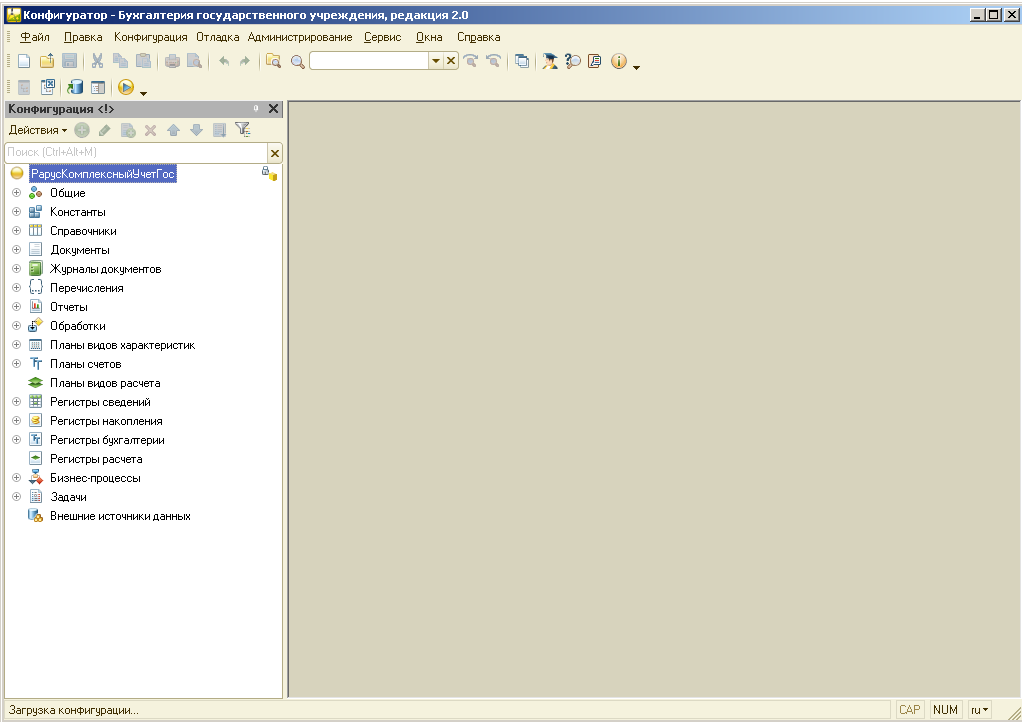Clear the Поиск (Ctrl+Alt+M) field
1022x722 pixels.
(x=275, y=153)
